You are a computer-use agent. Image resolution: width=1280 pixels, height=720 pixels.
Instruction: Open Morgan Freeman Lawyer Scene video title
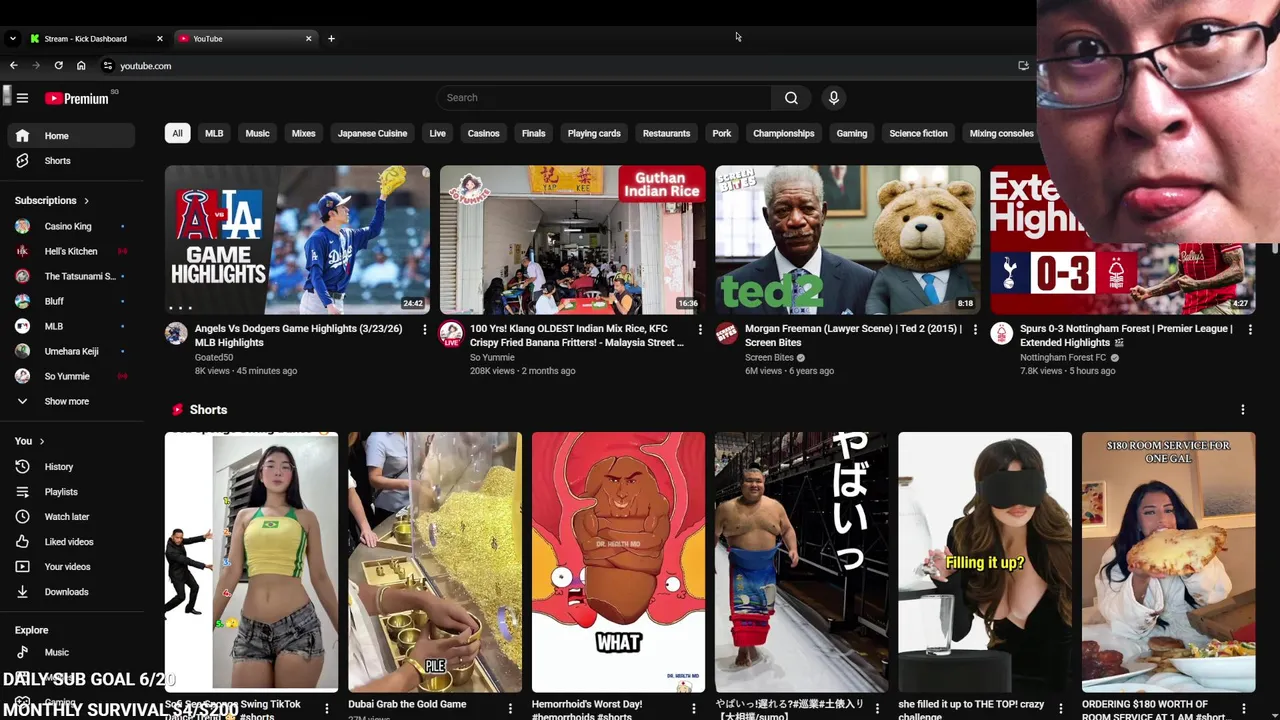853,335
